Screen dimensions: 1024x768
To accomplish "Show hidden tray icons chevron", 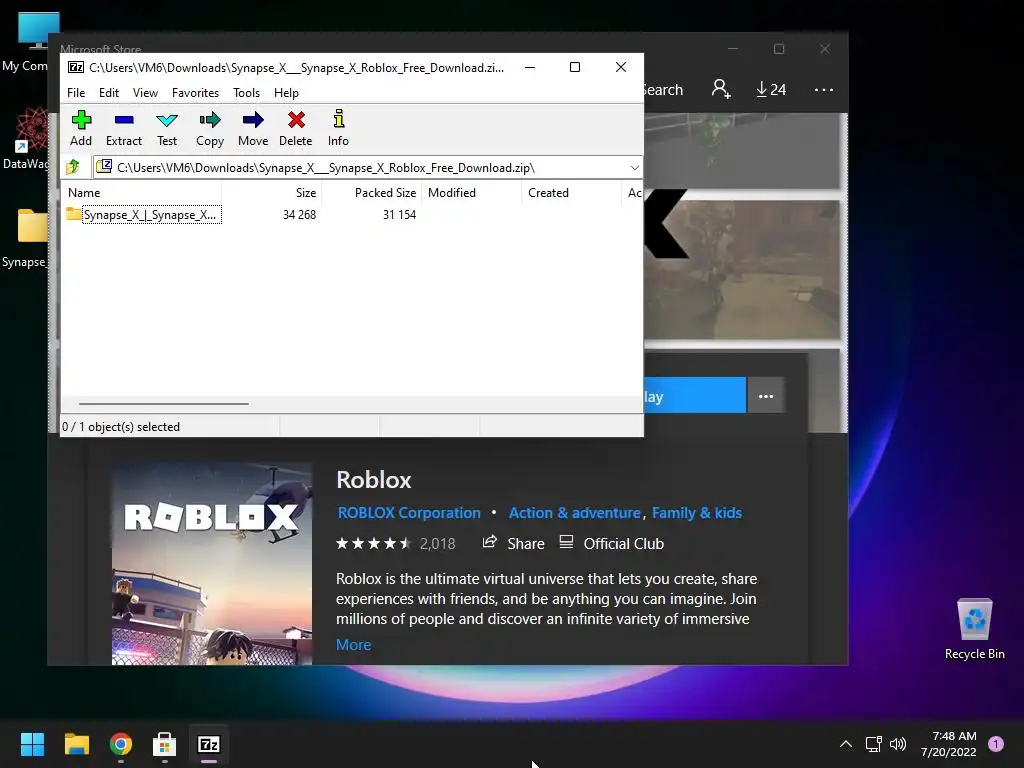I will (846, 744).
